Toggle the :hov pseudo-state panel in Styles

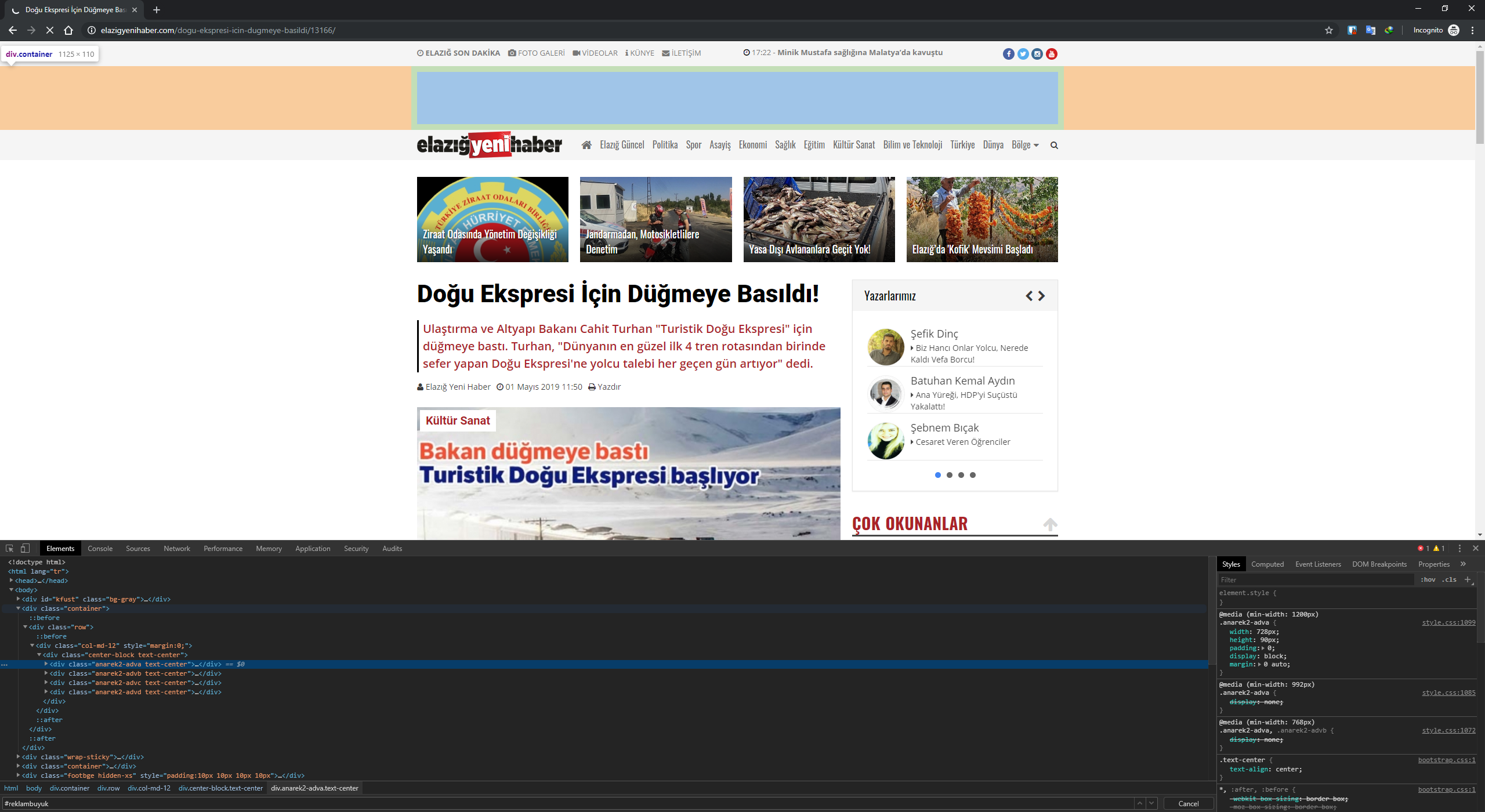[1428, 579]
